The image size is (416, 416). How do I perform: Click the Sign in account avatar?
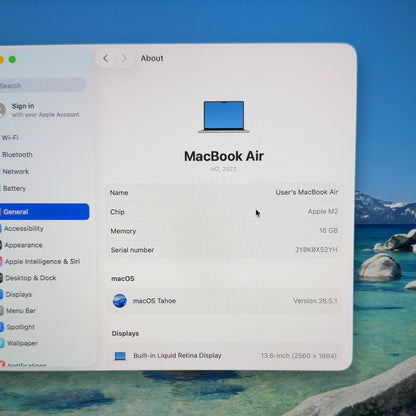pyautogui.click(x=2, y=110)
